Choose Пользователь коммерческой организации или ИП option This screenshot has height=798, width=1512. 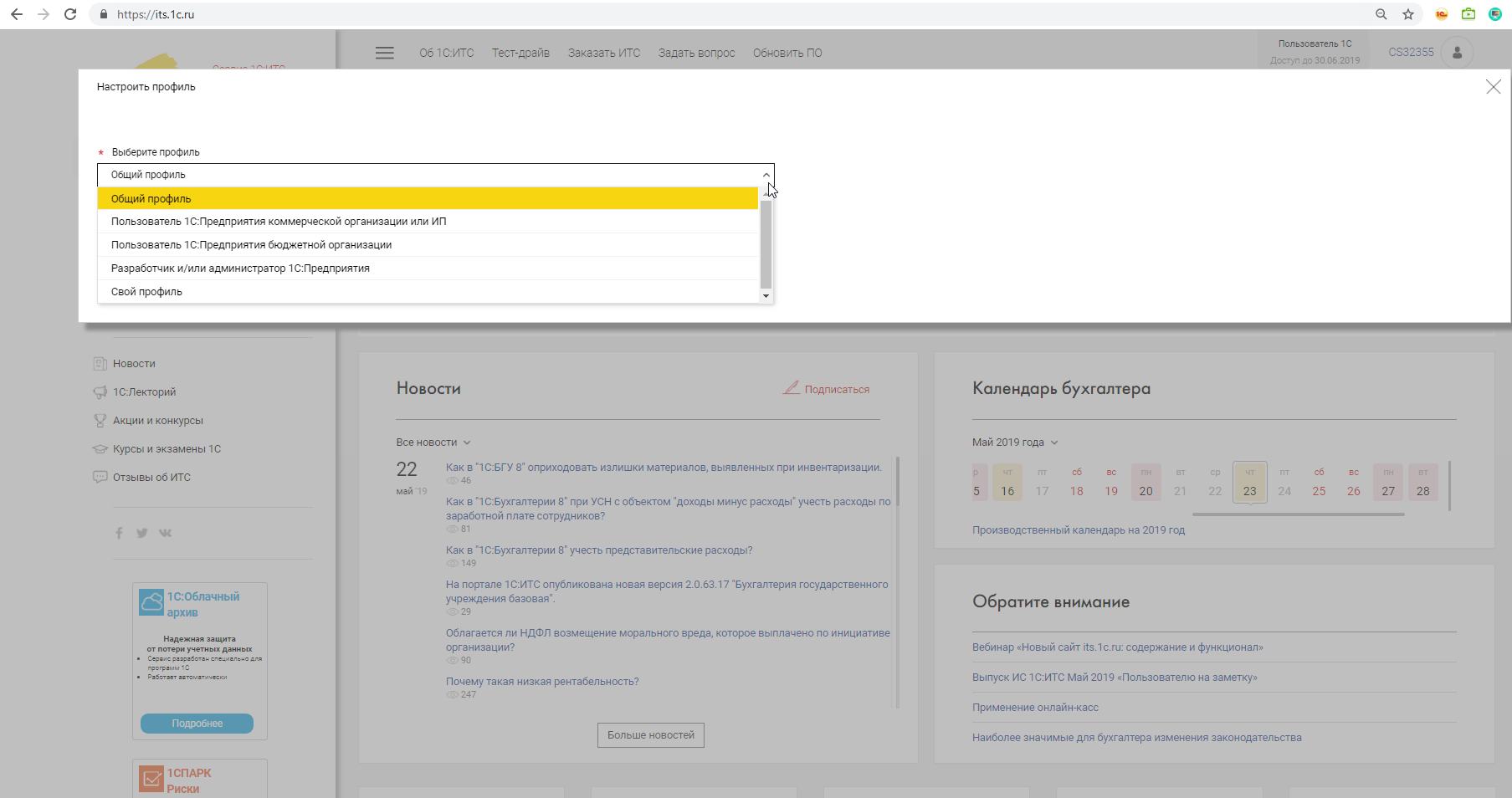[428, 222]
